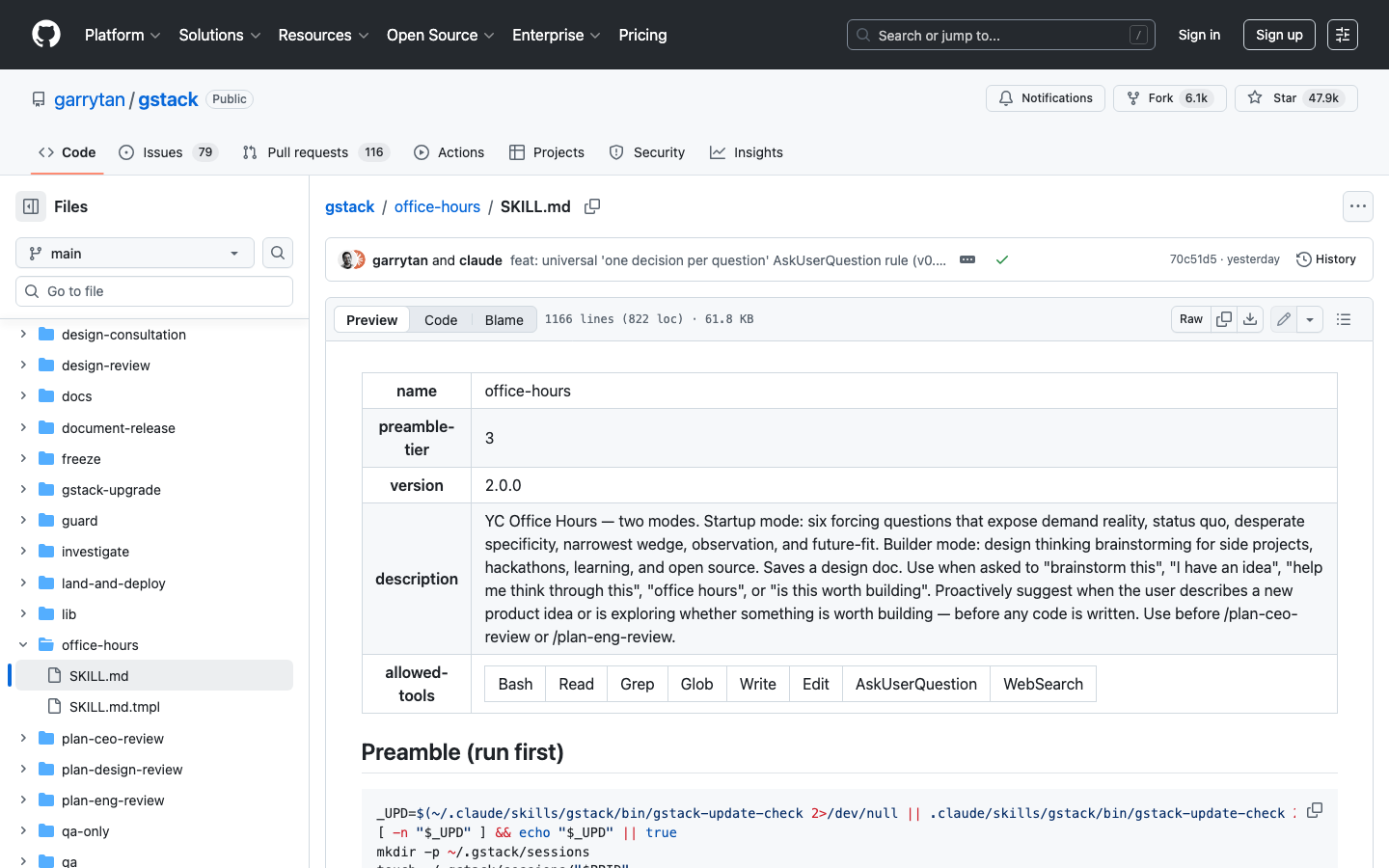Star the gstack repository
The width and height of the screenshot is (1389, 868).
1296,98
